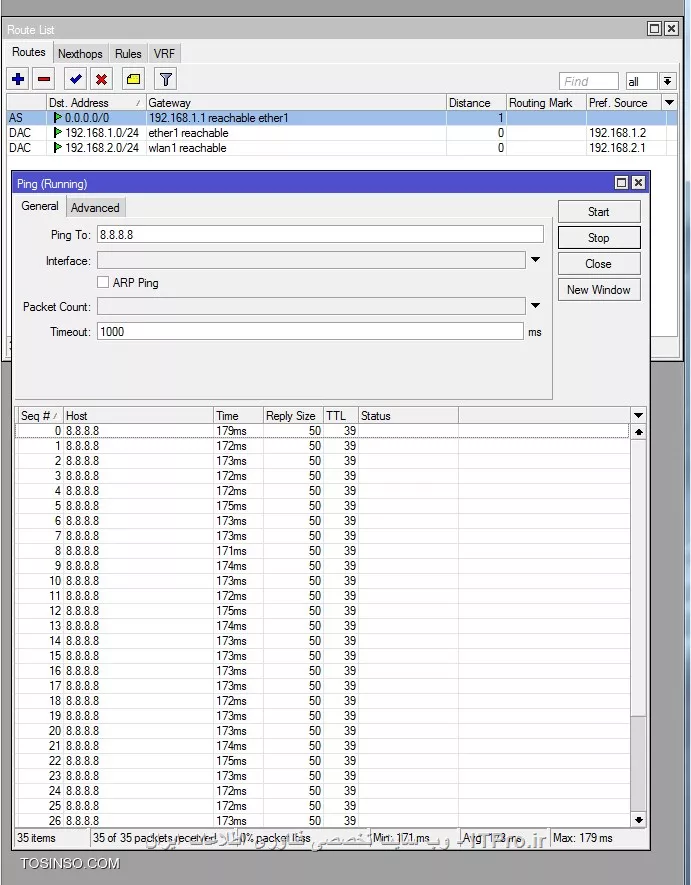Close the Route List window
691x885 pixels.
671,28
